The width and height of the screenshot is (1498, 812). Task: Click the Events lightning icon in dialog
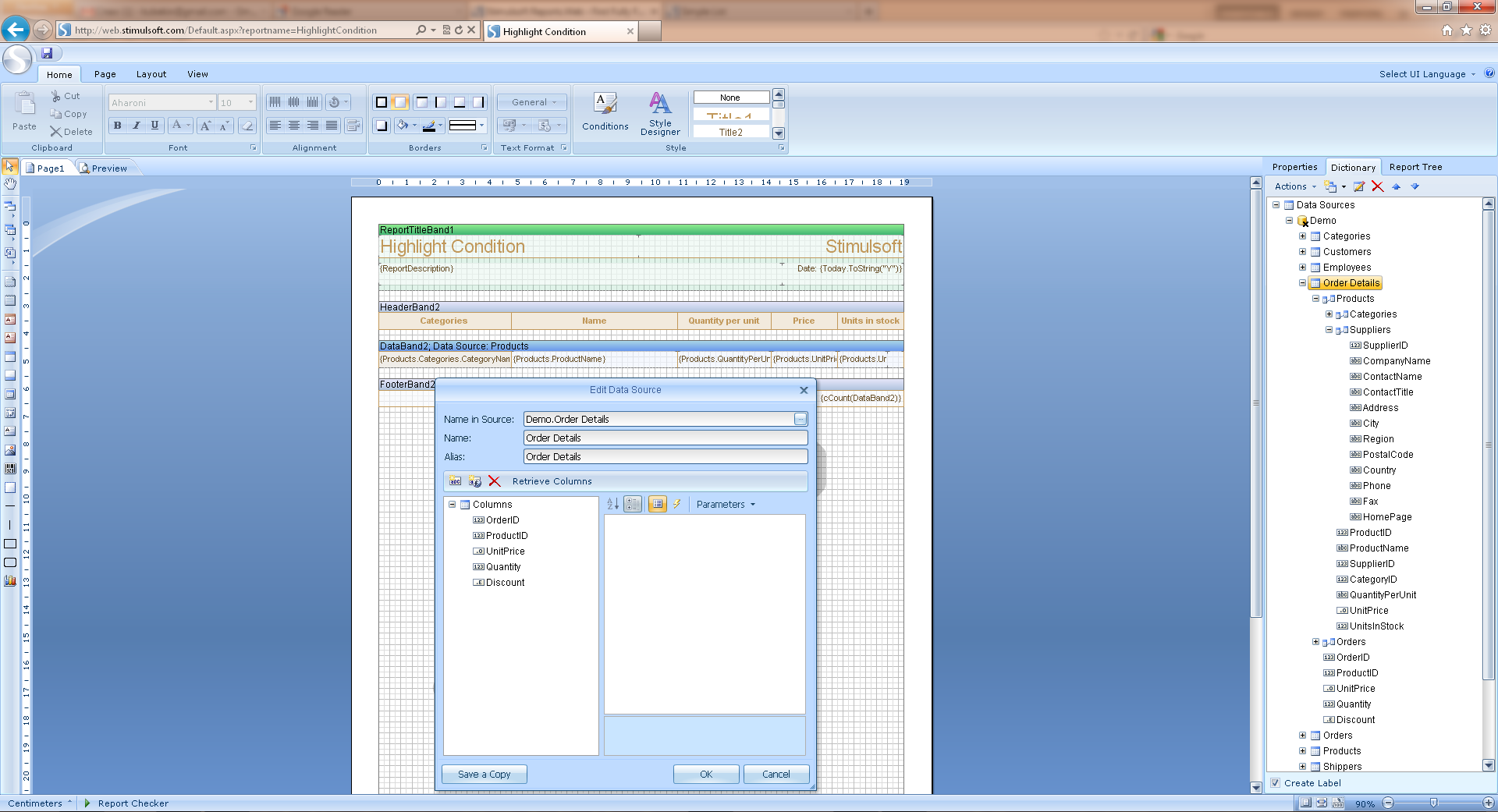pos(677,505)
